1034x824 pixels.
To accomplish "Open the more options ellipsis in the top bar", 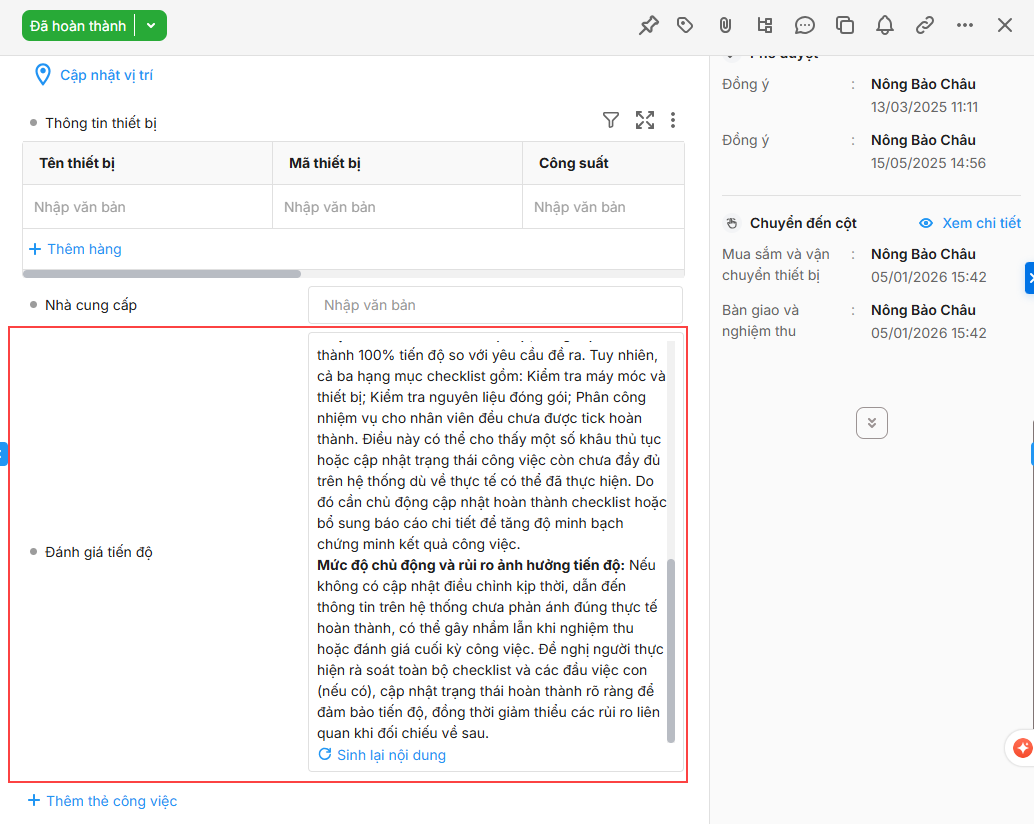I will tap(965, 25).
